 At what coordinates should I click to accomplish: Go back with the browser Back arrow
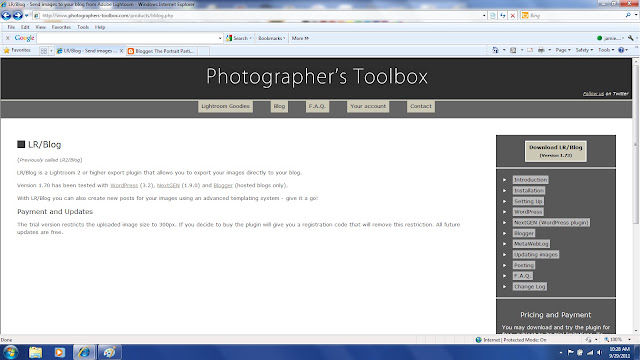(6, 16)
